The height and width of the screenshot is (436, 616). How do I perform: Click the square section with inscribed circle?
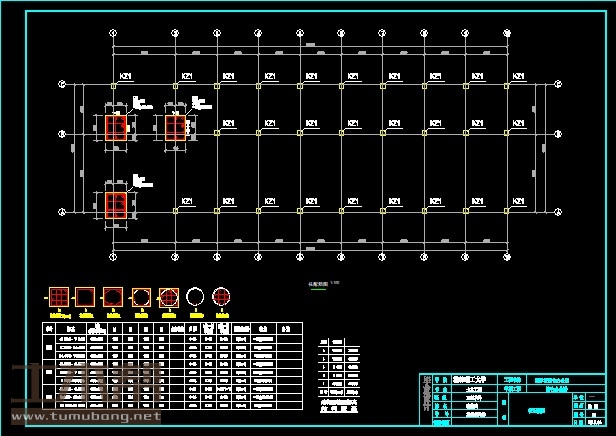141,297
